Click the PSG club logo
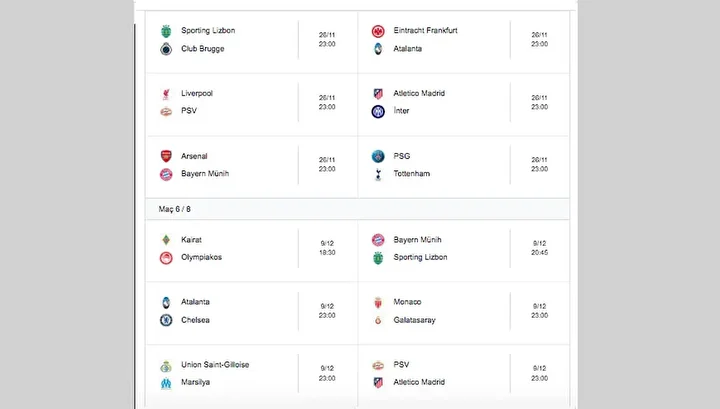 click(378, 157)
